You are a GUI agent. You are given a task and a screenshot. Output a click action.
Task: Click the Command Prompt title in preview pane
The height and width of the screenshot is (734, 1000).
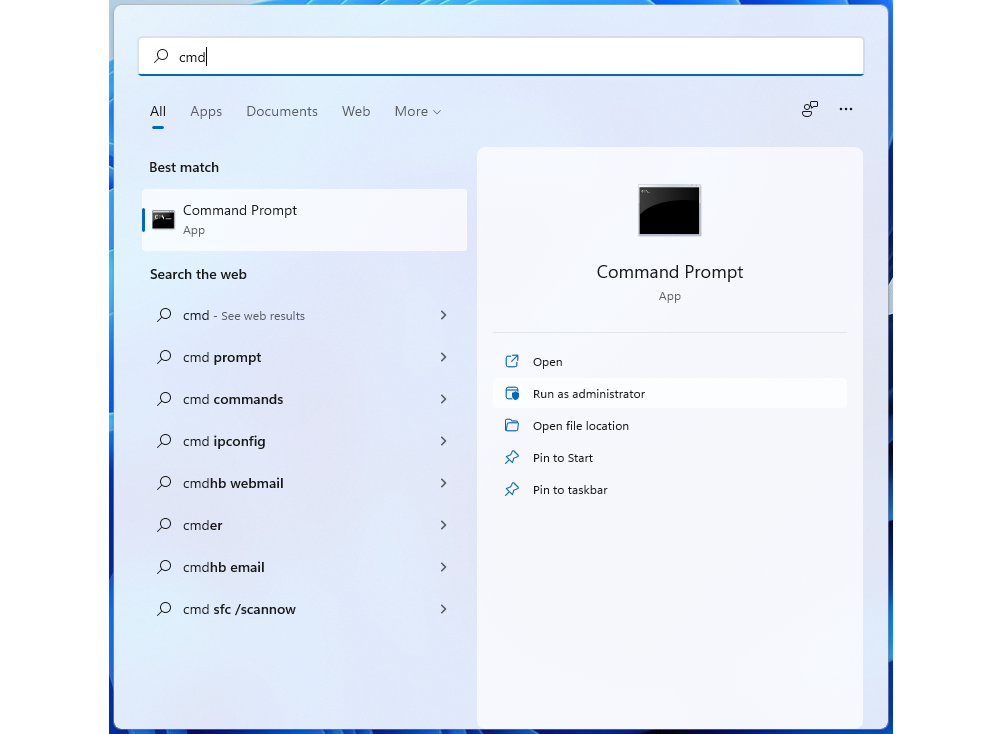click(x=670, y=272)
